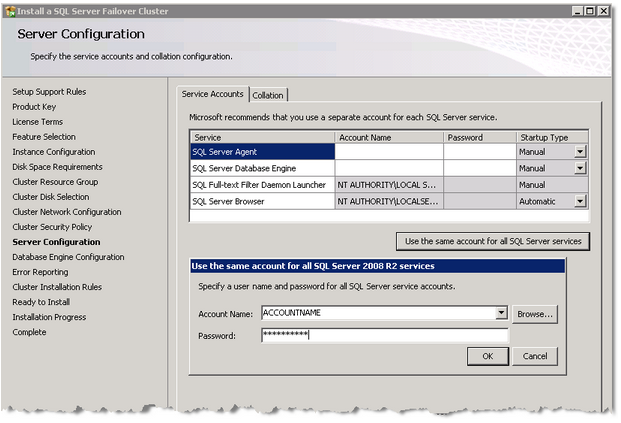The height and width of the screenshot is (423, 621).
Task: Click Ready to Install step in sidebar
Action: 41,302
